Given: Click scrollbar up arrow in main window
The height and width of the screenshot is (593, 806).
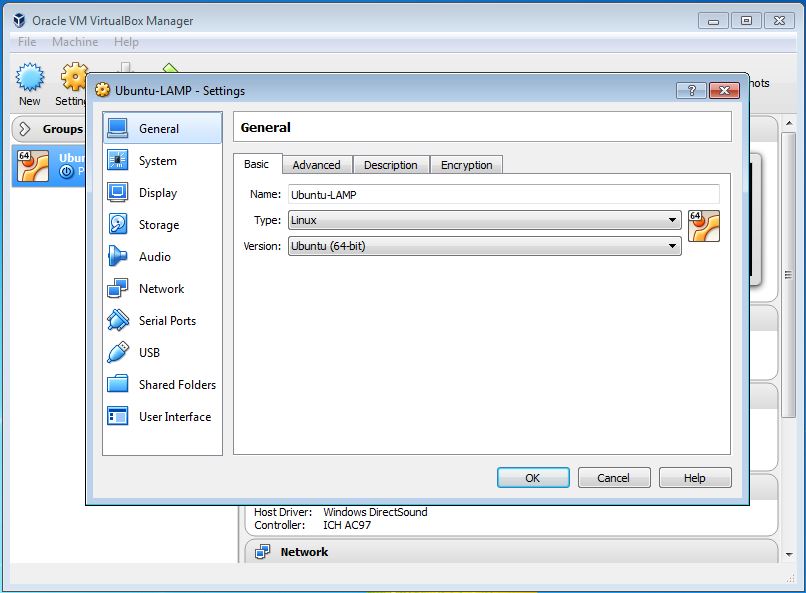Looking at the screenshot, I should pyautogui.click(x=789, y=123).
